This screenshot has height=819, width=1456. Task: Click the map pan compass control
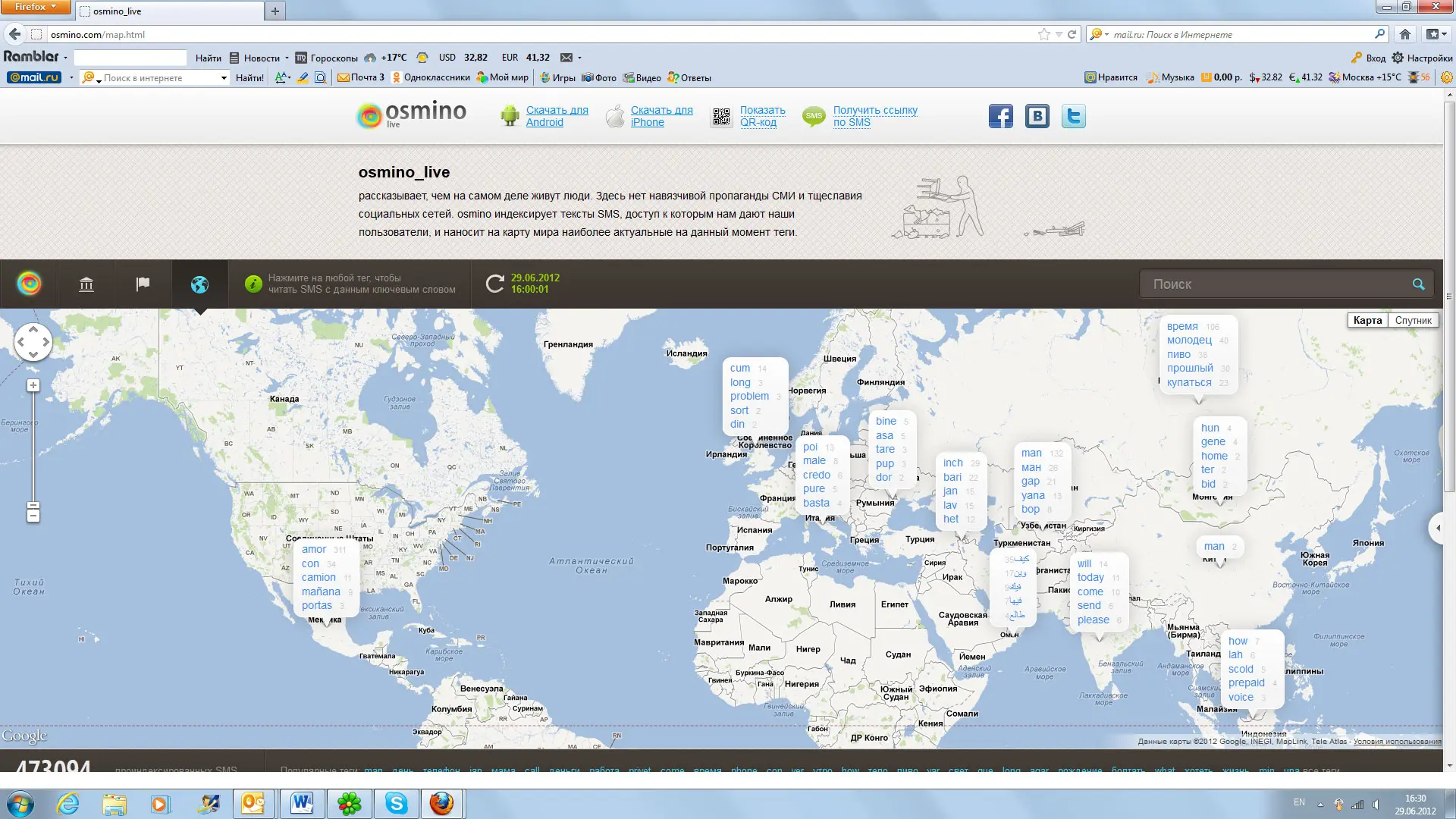tap(33, 342)
